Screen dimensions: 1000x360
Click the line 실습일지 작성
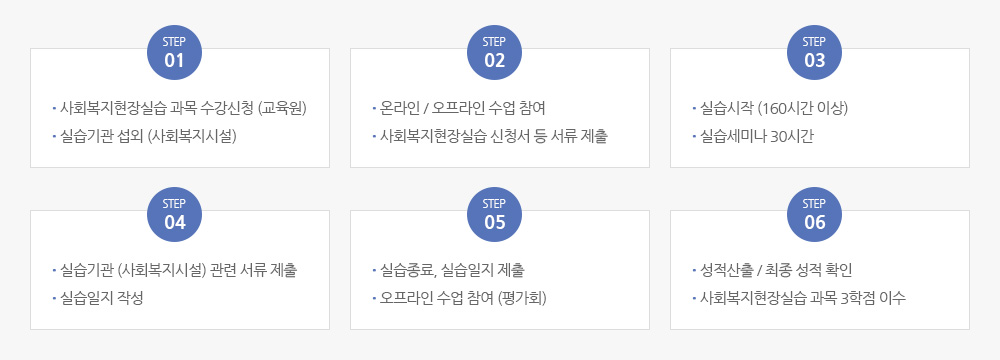pos(101,299)
